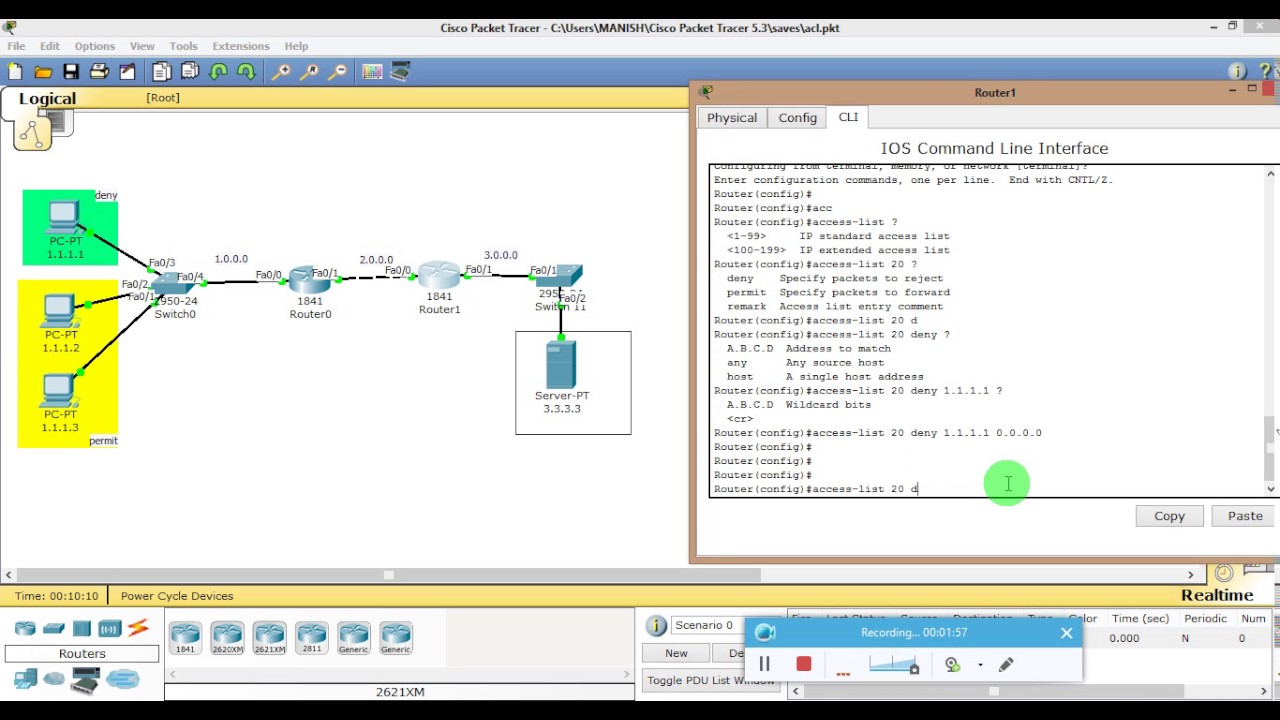Select the CLI tab in Router1
The image size is (1280, 720).
(848, 117)
